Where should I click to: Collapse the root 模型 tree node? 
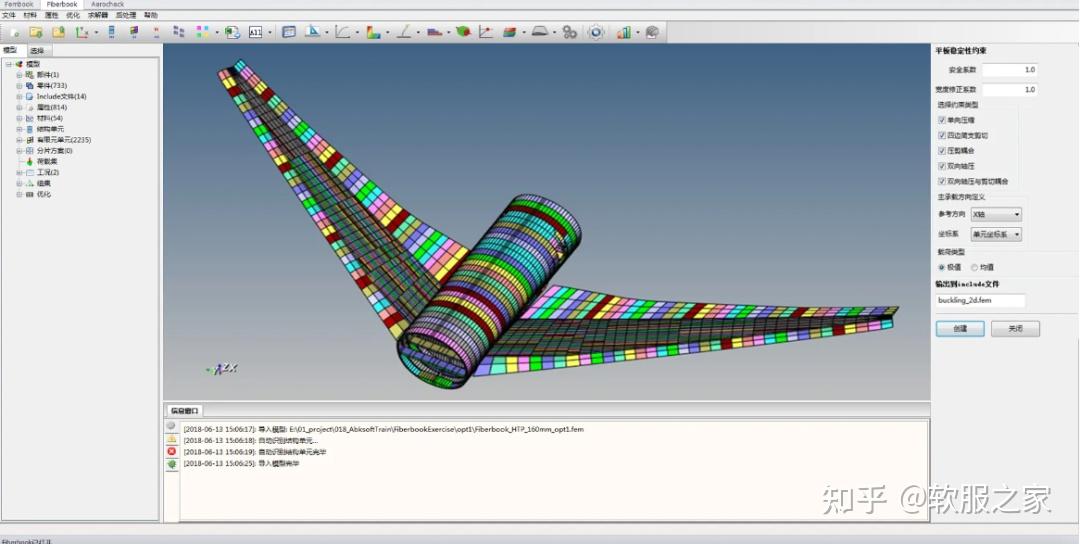[8, 64]
